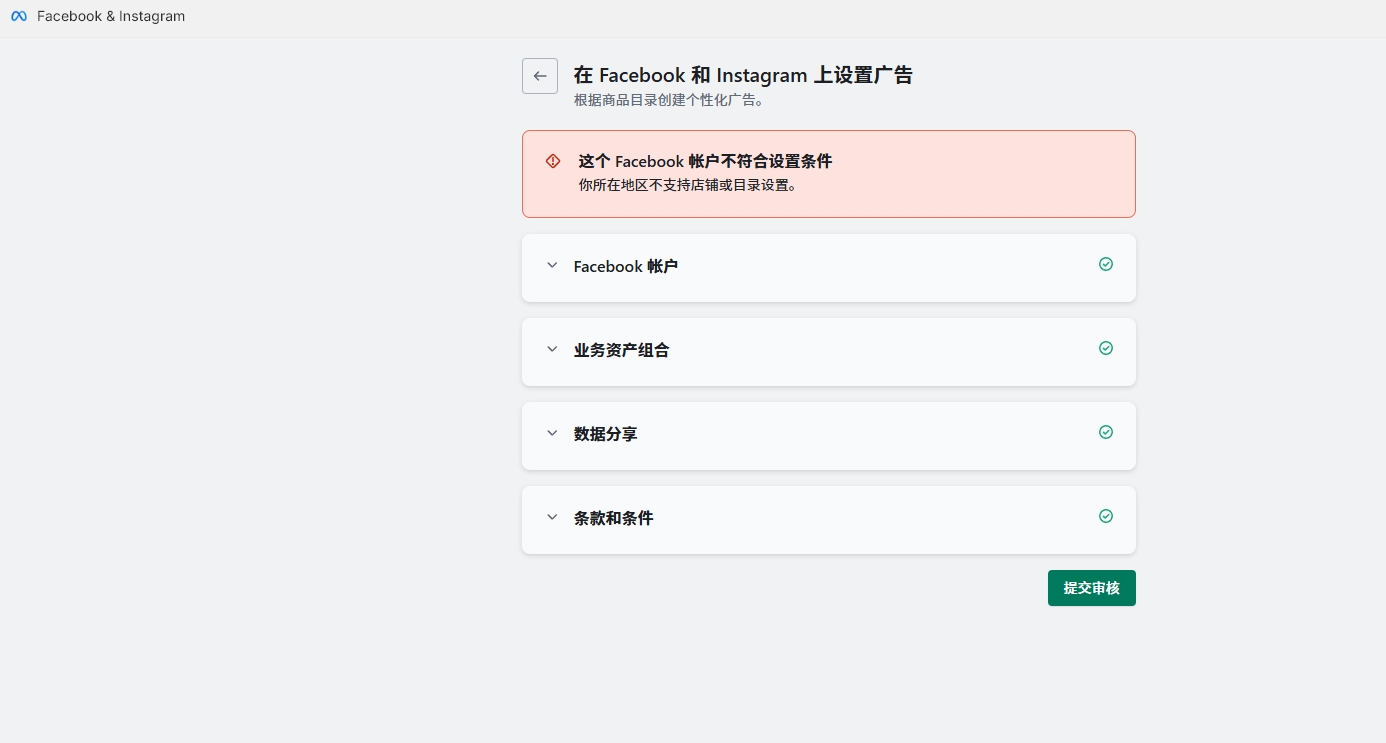Click the green checkmark for 数据分享
This screenshot has width=1386, height=743.
point(1106,432)
